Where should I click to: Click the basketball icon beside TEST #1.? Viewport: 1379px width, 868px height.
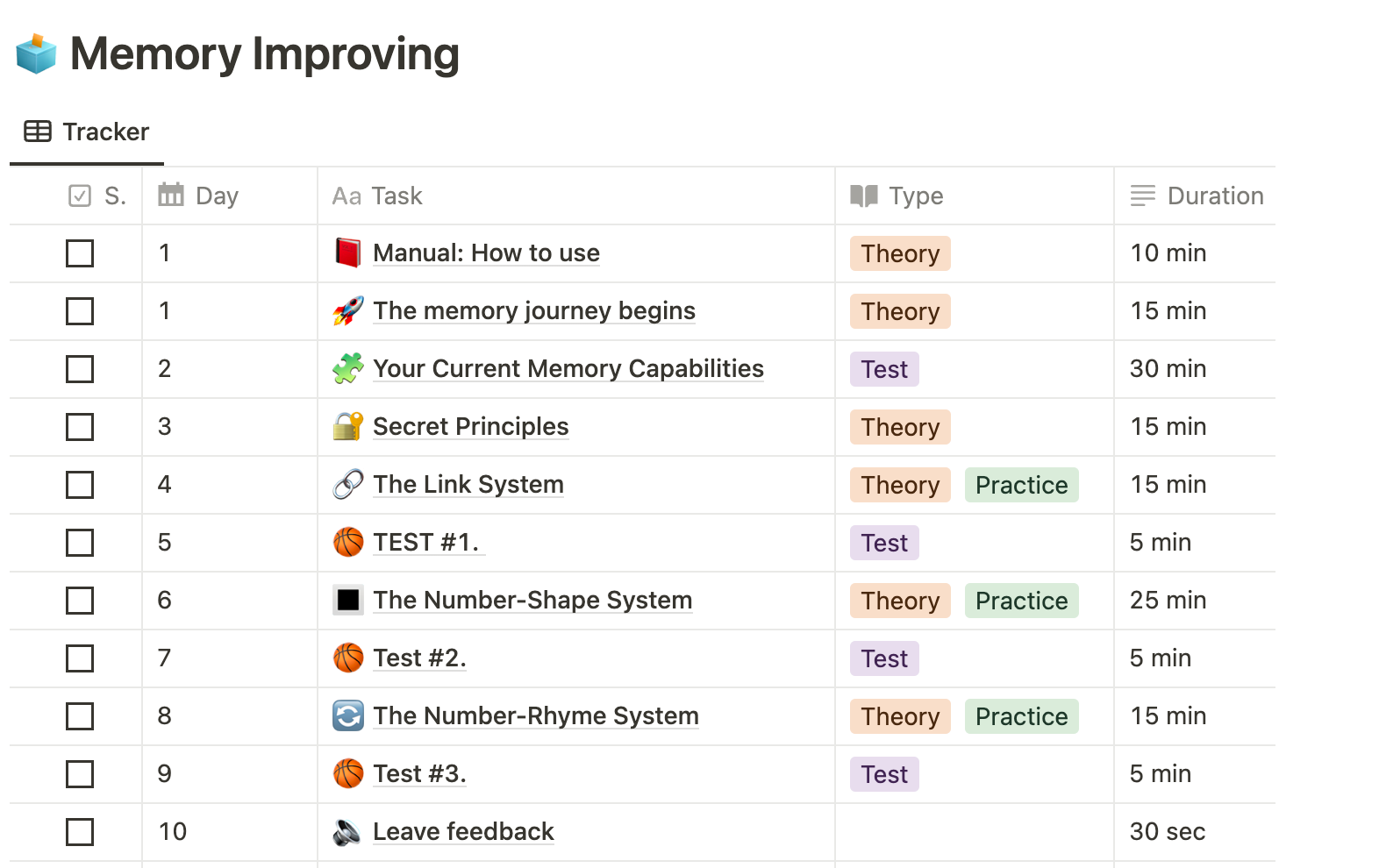(348, 542)
